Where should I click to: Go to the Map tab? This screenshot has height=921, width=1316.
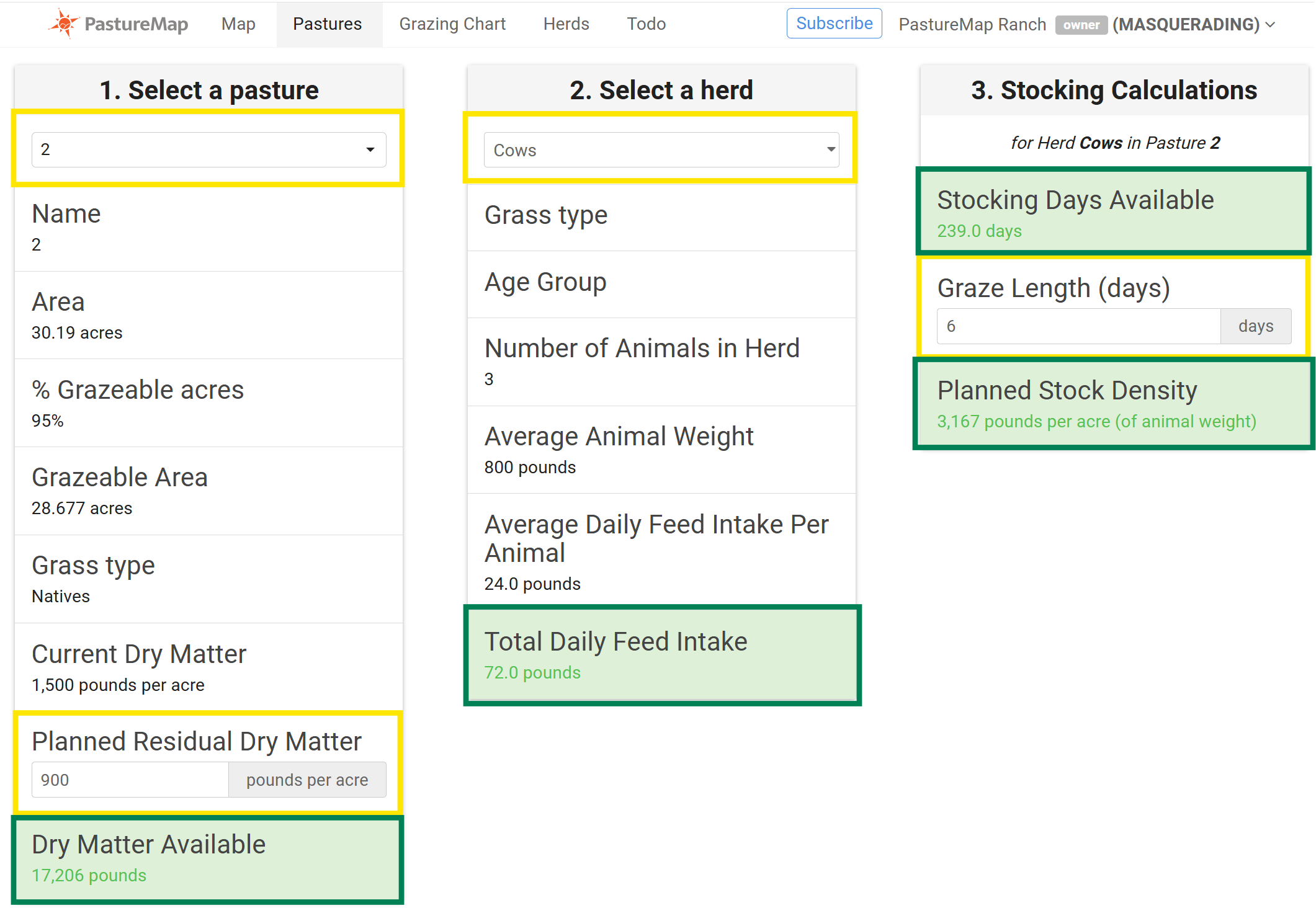coord(238,24)
